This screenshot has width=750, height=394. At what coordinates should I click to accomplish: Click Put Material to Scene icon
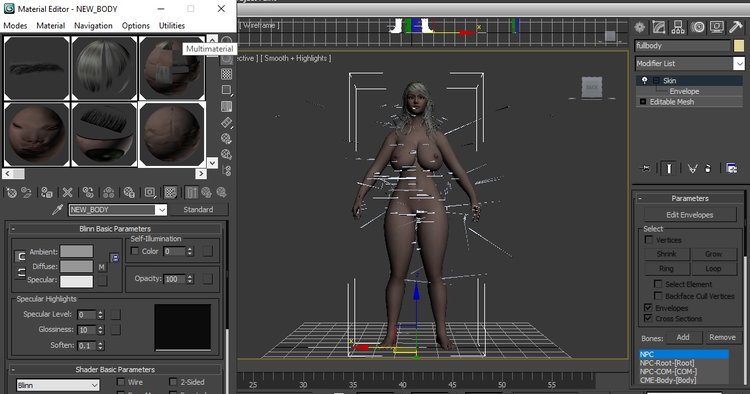(x=26, y=193)
